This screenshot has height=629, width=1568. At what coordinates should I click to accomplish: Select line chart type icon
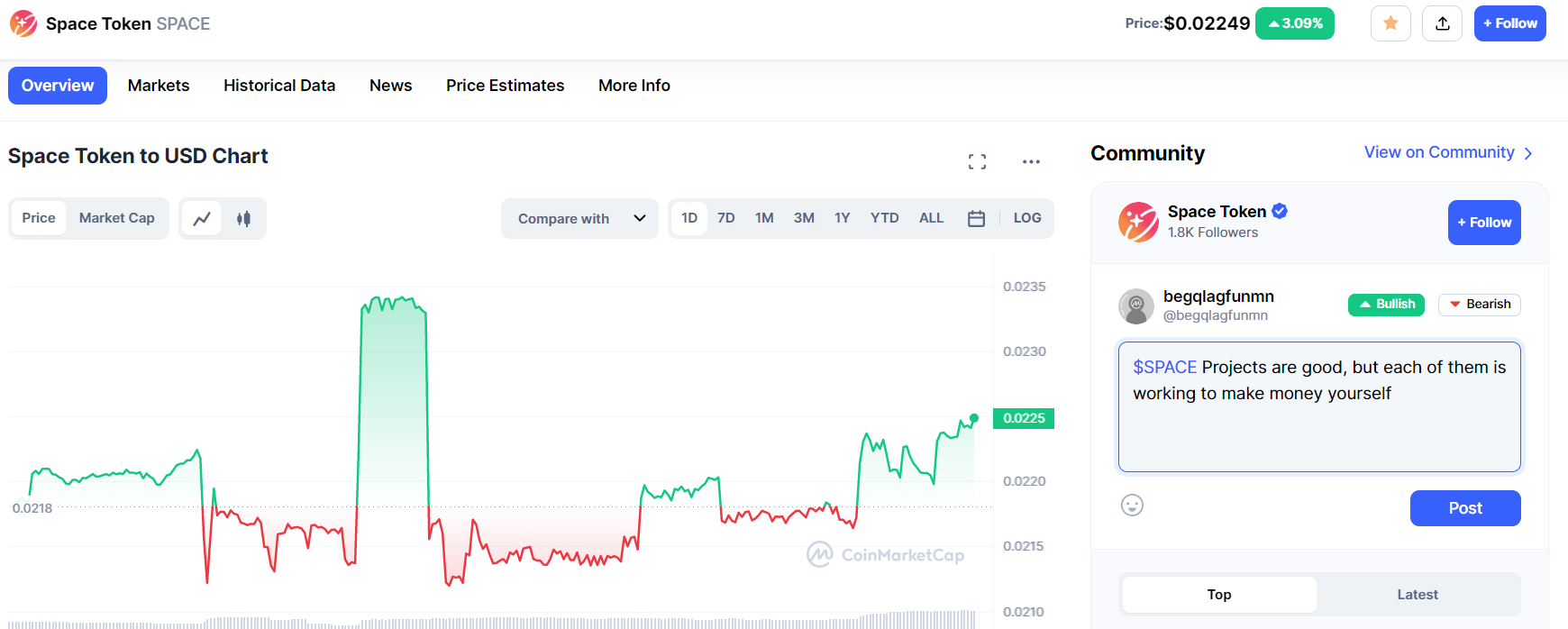pos(202,218)
